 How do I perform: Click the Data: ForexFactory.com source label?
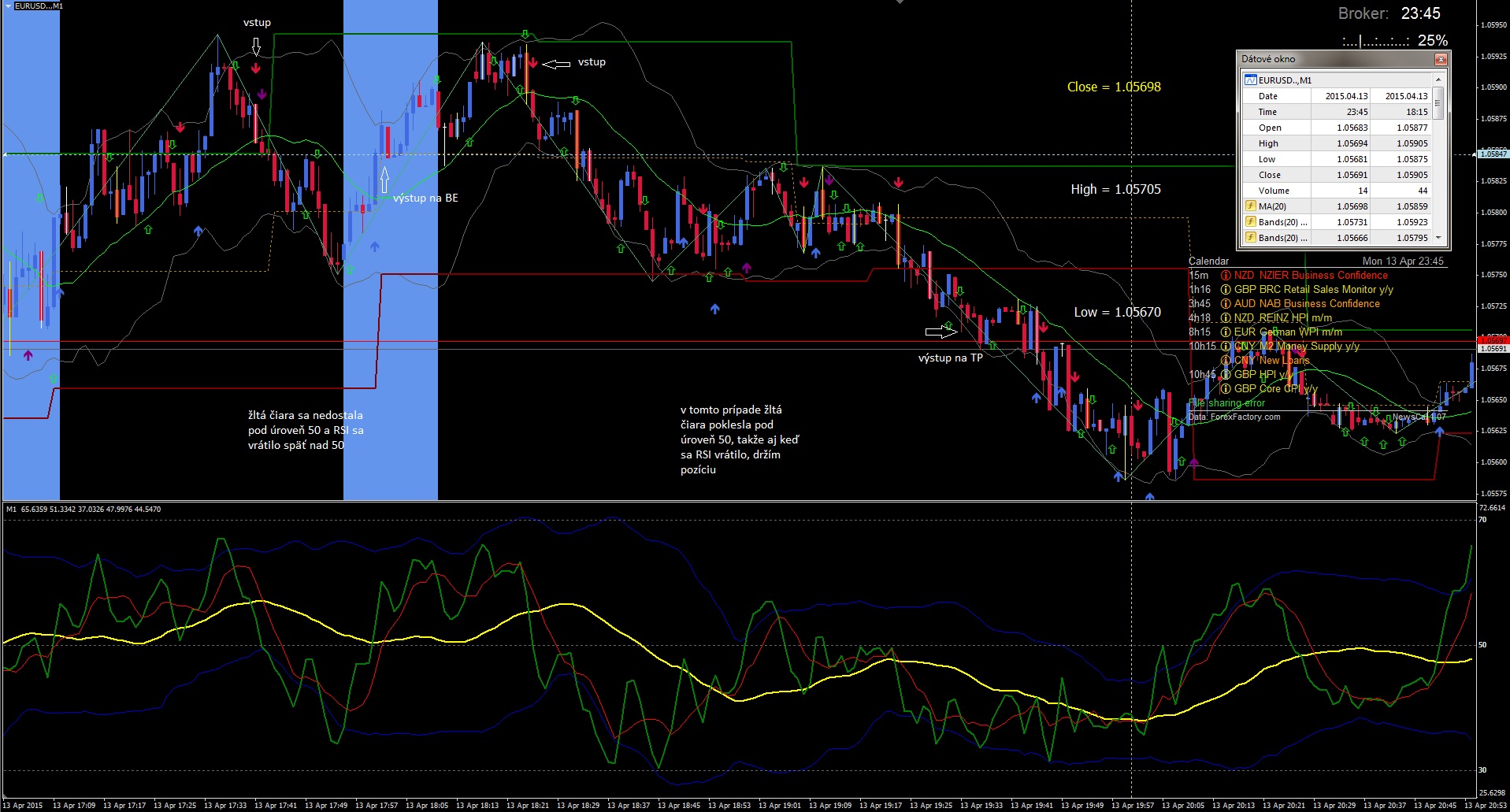pos(1234,417)
